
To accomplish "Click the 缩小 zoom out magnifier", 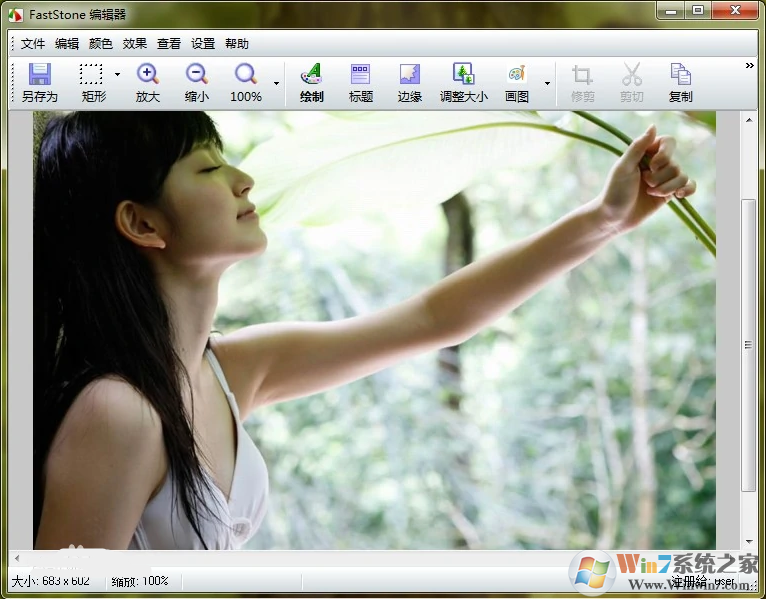I will tap(197, 82).
